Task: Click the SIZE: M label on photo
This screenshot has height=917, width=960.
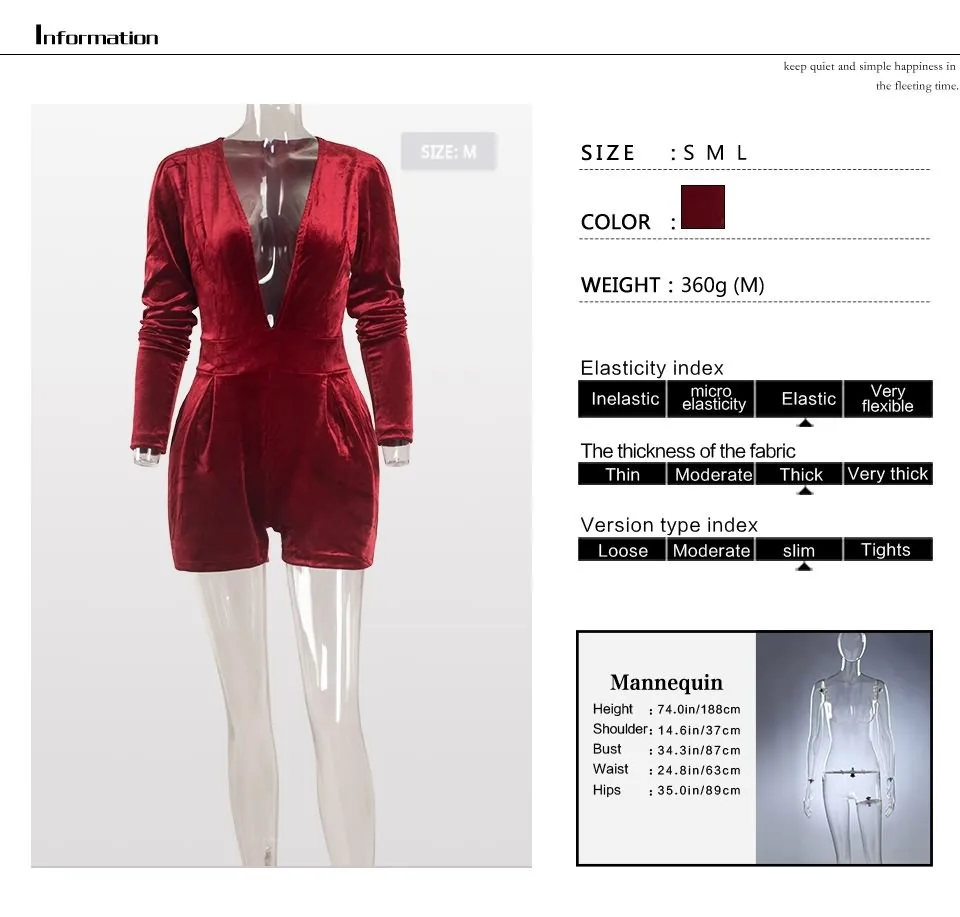Action: (x=449, y=151)
